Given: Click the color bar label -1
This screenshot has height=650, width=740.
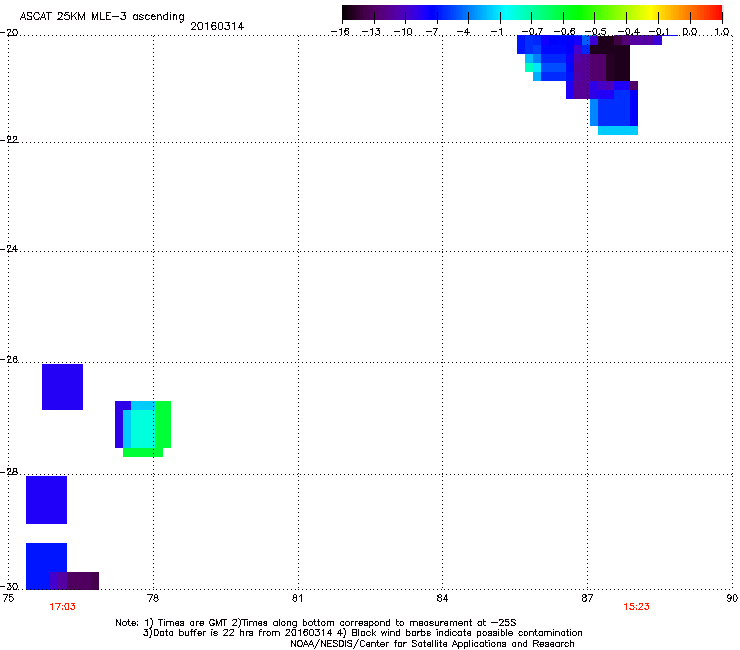Looking at the screenshot, I should pyautogui.click(x=496, y=32).
